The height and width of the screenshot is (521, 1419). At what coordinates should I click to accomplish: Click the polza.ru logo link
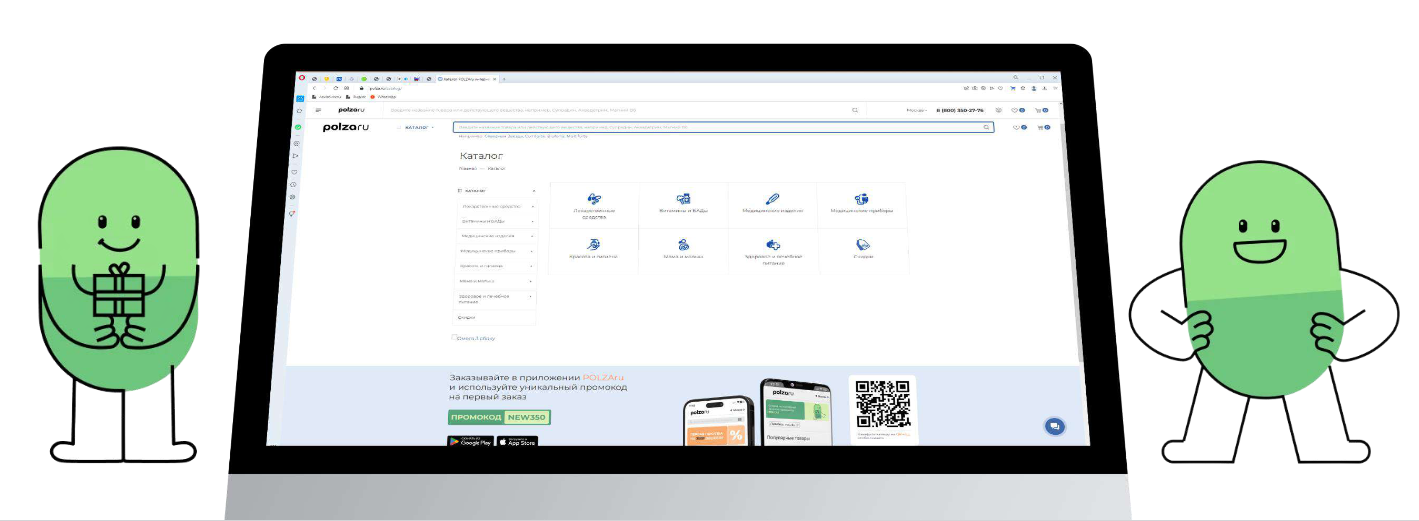click(x=346, y=128)
